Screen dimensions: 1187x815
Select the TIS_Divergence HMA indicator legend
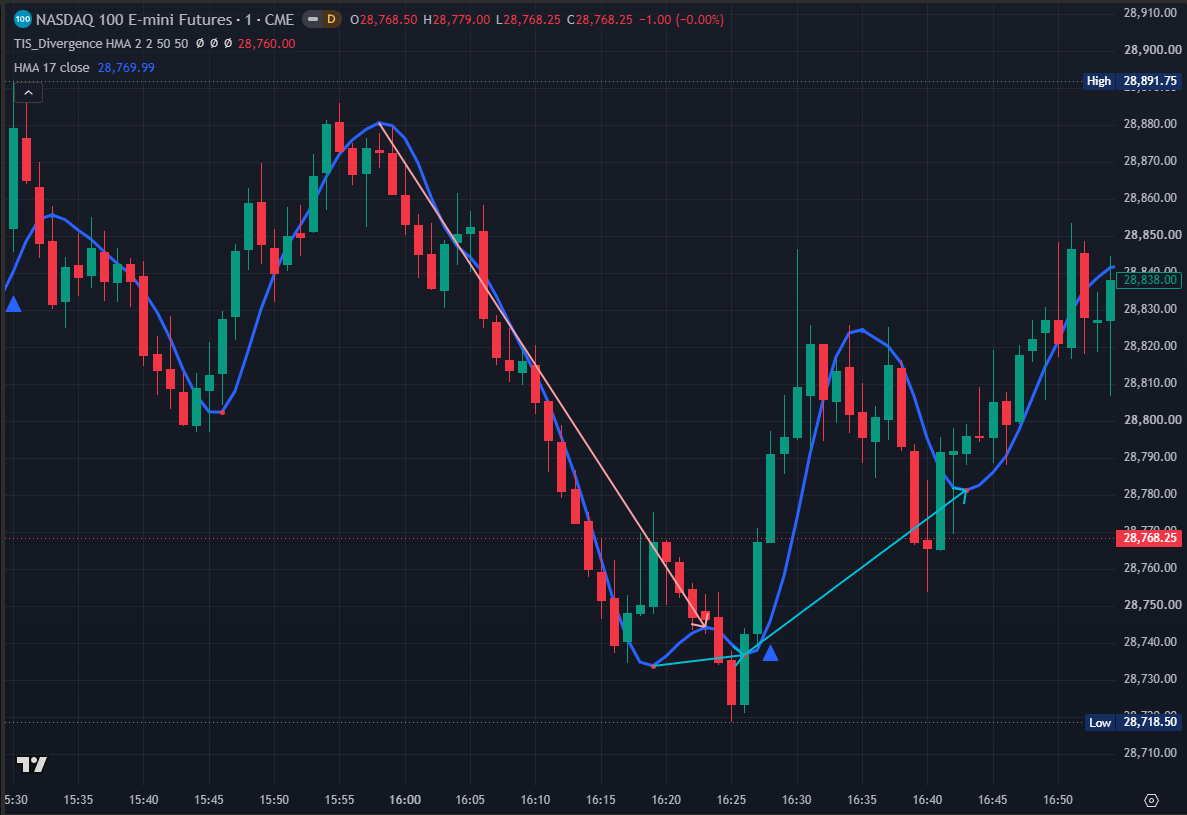pos(101,44)
